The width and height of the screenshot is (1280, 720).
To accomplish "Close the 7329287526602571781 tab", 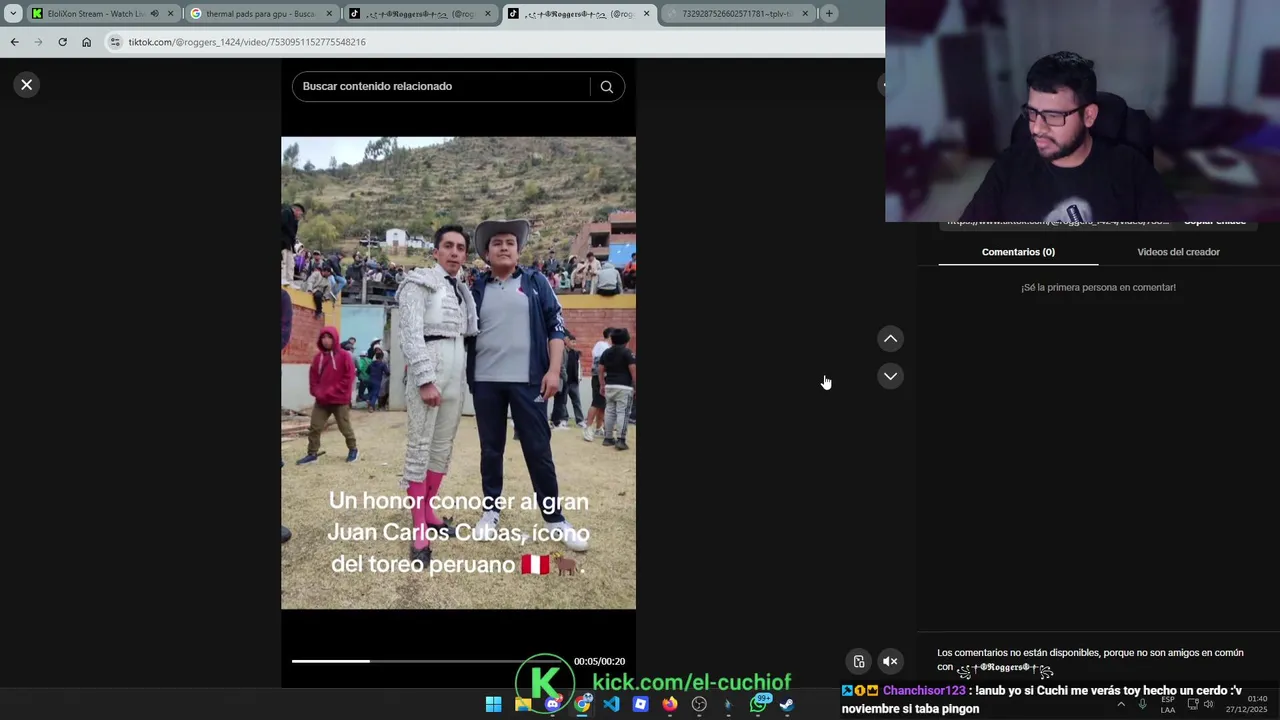I will point(805,14).
